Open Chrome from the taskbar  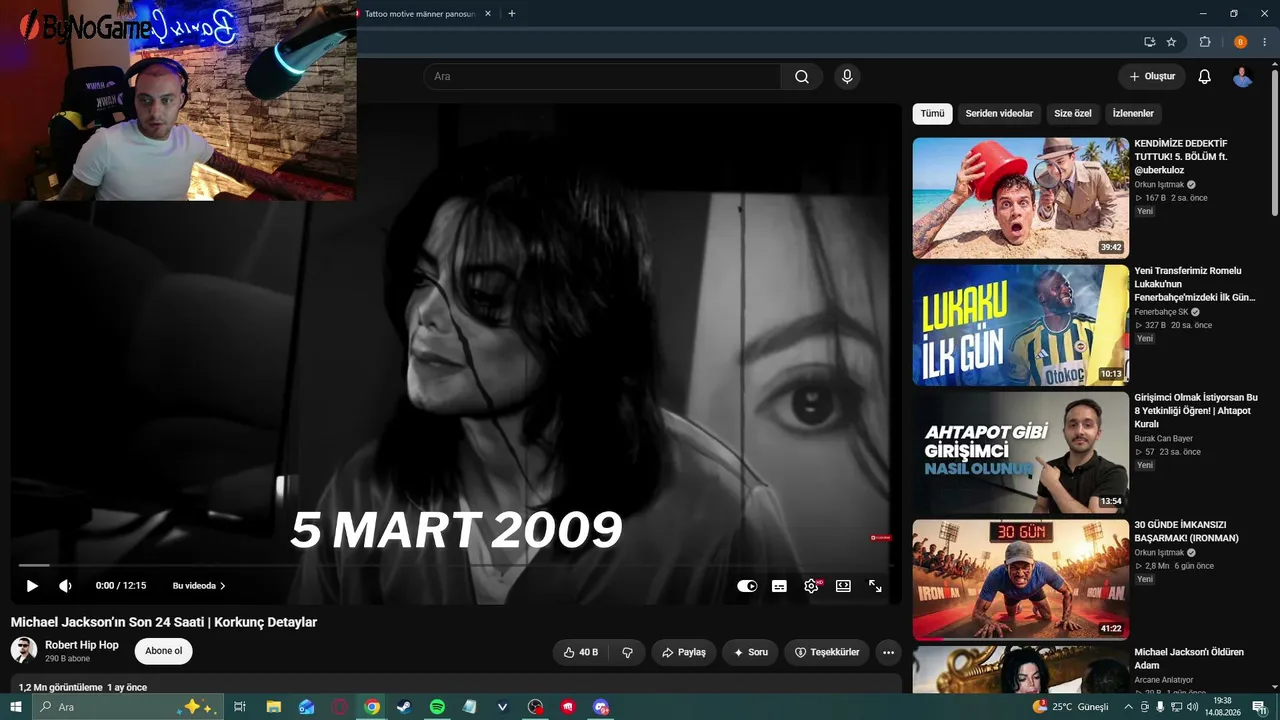point(372,707)
